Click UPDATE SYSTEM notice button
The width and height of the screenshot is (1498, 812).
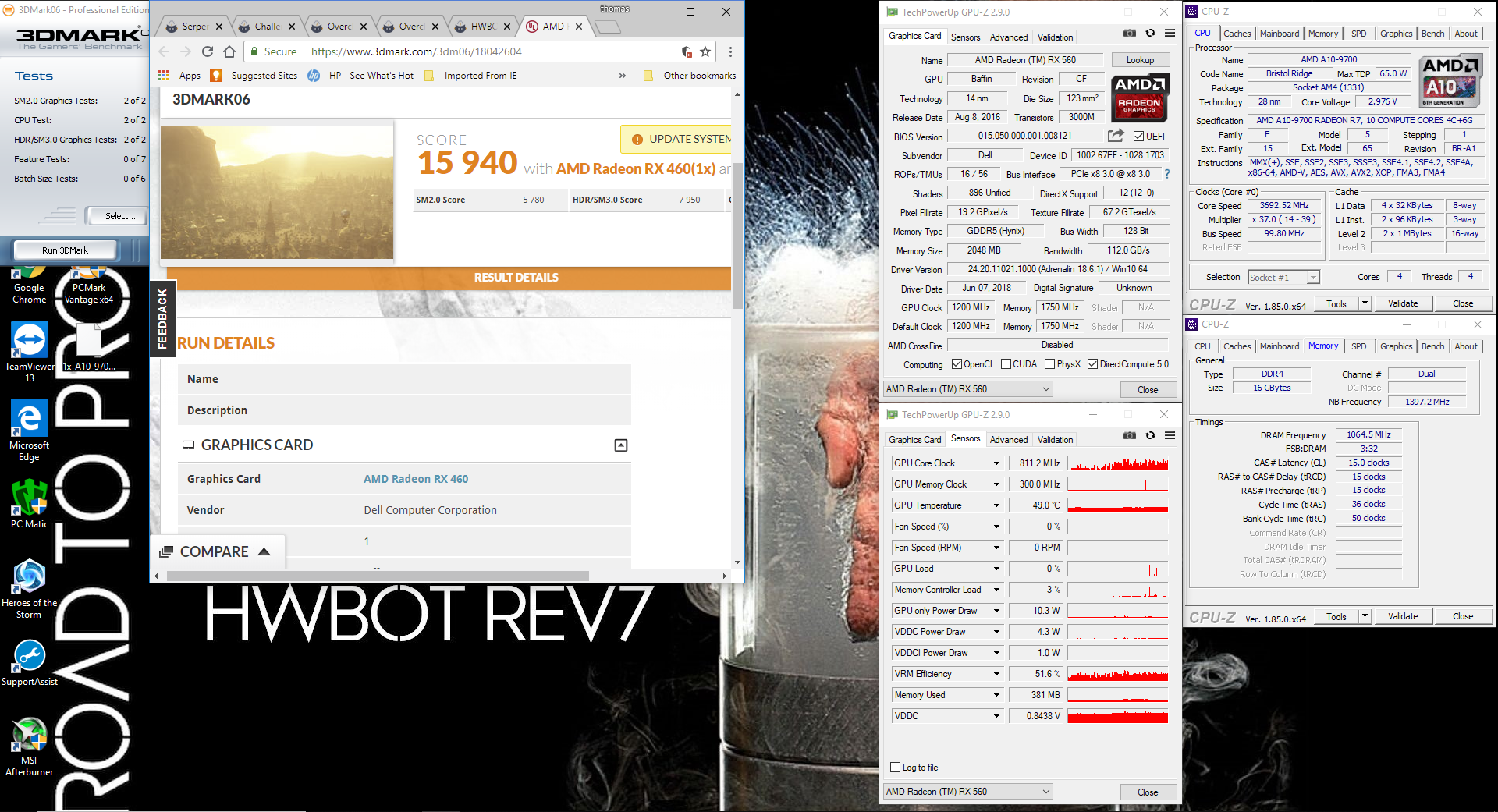(676, 139)
